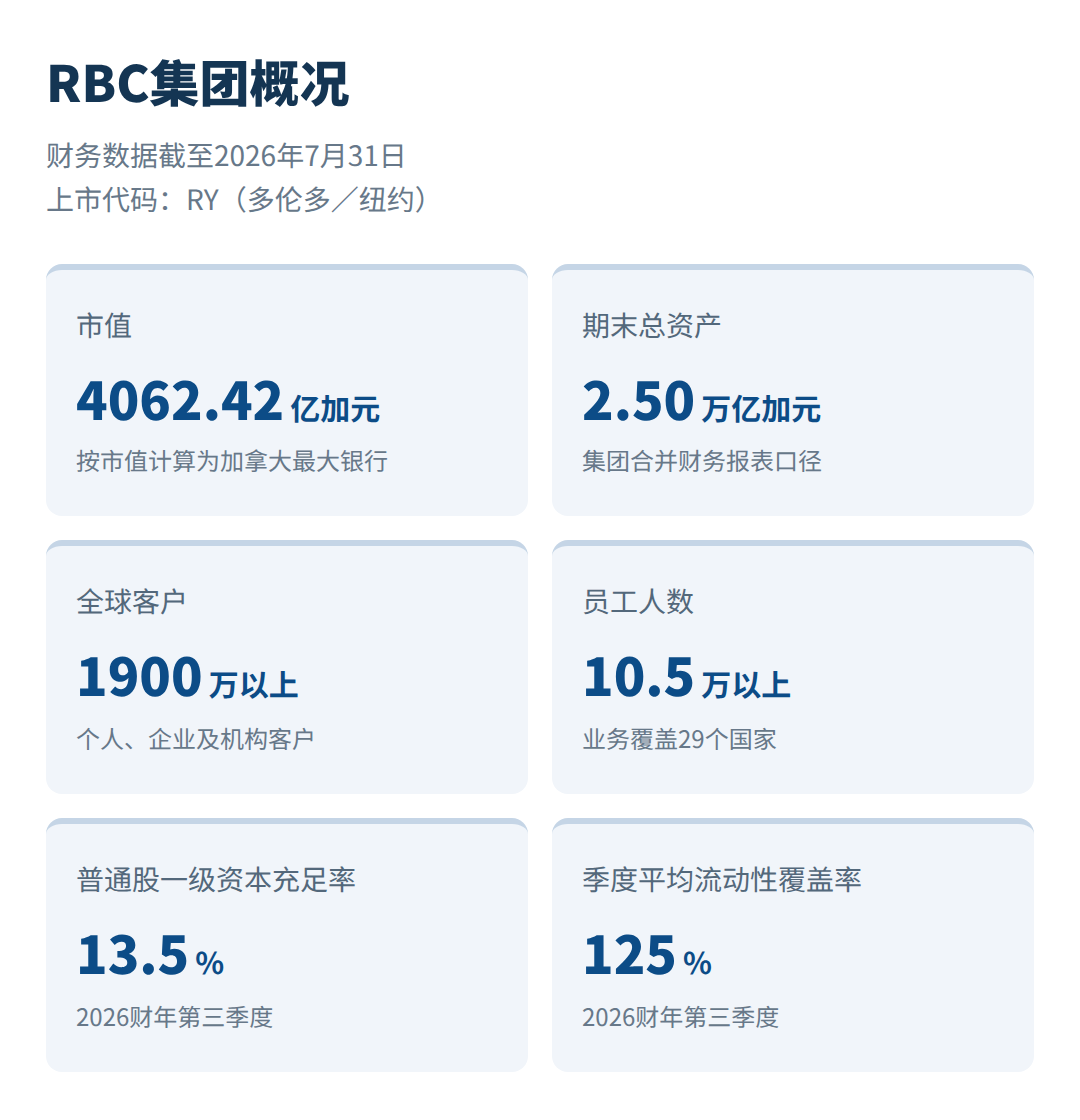The image size is (1080, 1120).
Task: Click the 期末总资产 card label
Action: coord(651,326)
